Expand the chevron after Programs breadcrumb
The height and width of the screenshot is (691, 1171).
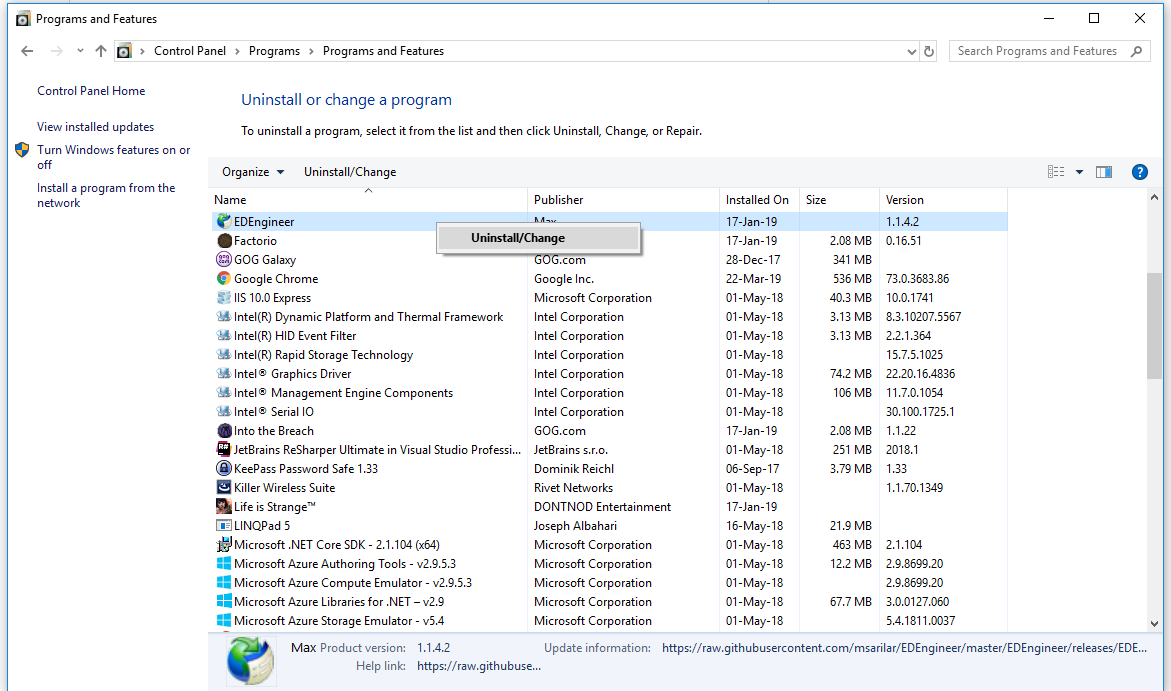(311, 51)
